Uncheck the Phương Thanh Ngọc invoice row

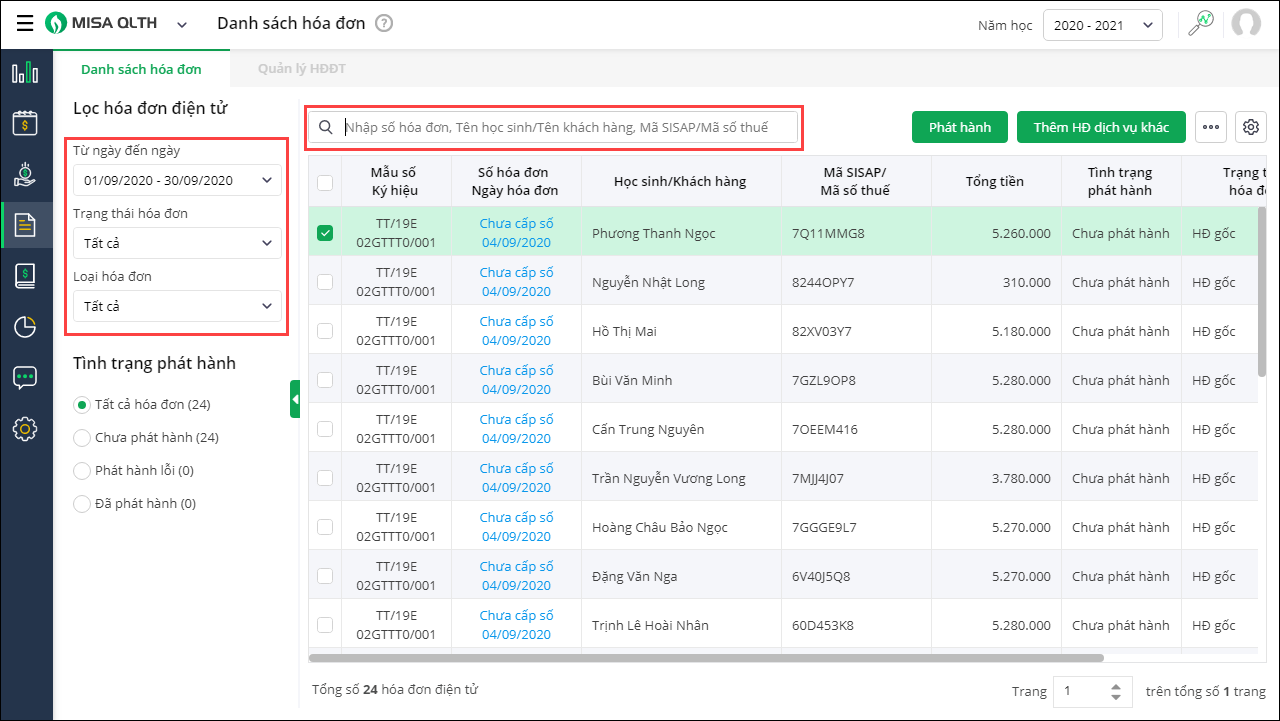tap(325, 233)
